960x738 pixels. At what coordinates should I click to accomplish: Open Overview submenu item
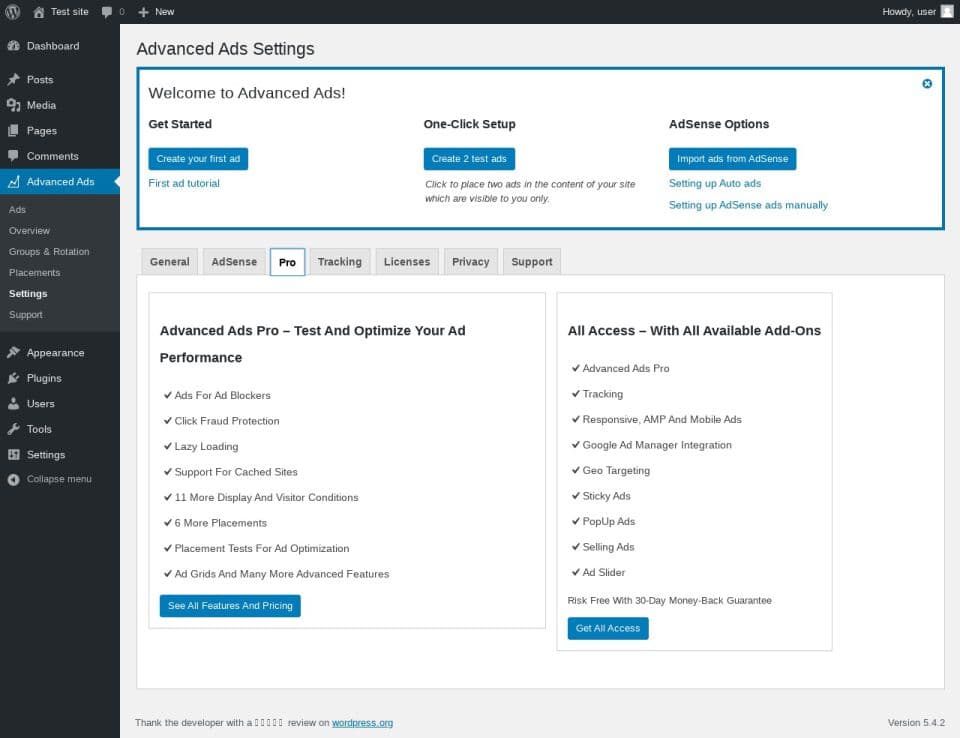click(29, 231)
